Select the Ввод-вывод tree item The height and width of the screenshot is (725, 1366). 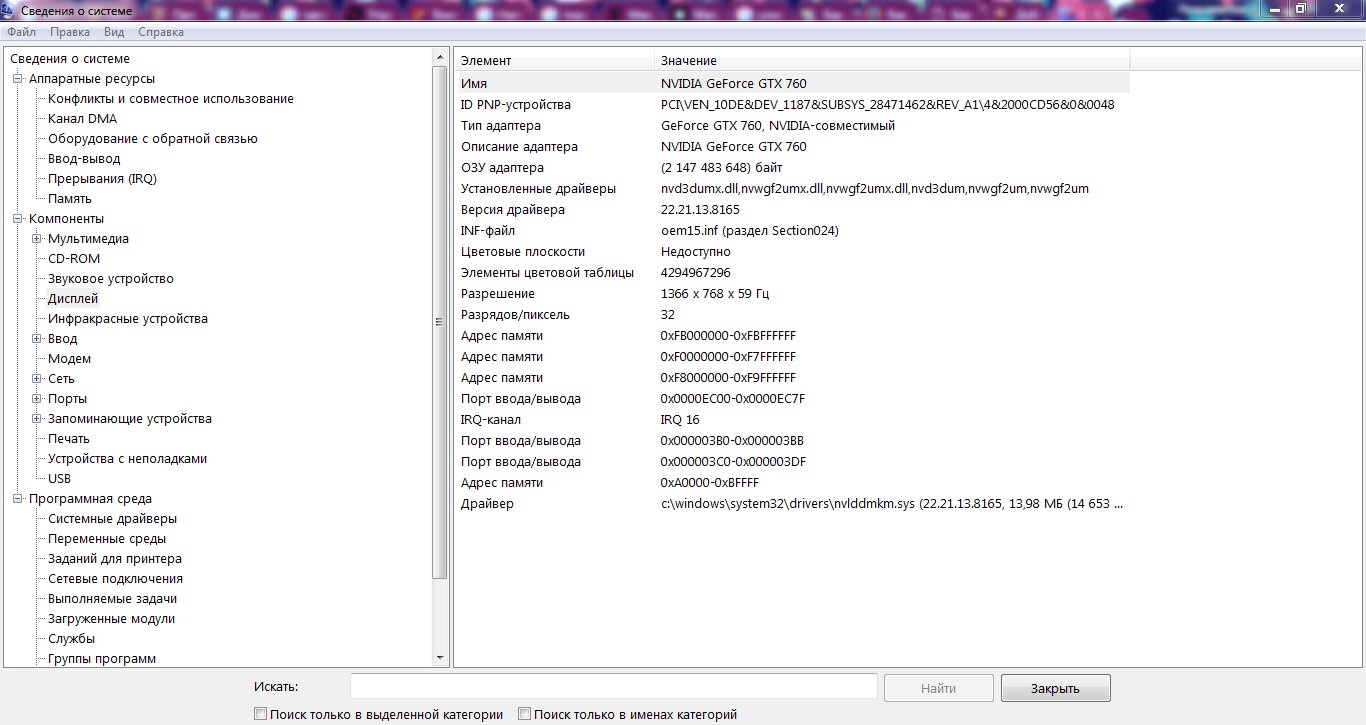tap(84, 159)
